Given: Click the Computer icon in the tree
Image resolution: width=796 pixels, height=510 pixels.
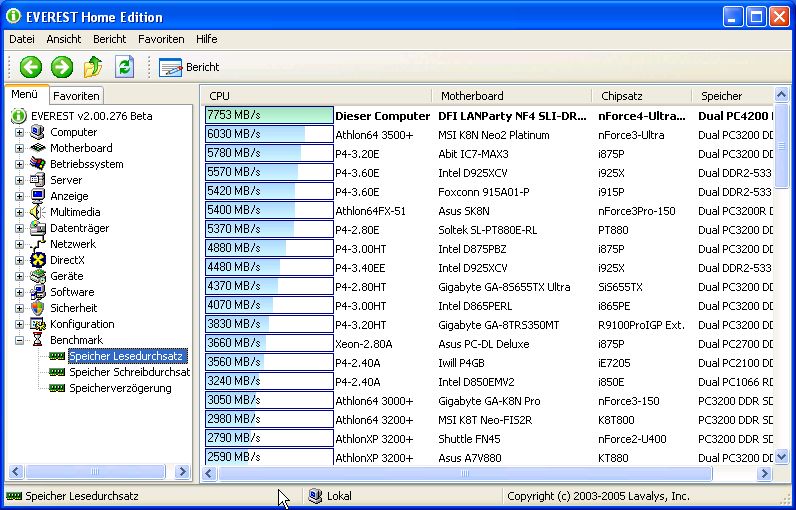Looking at the screenshot, I should tap(37, 132).
